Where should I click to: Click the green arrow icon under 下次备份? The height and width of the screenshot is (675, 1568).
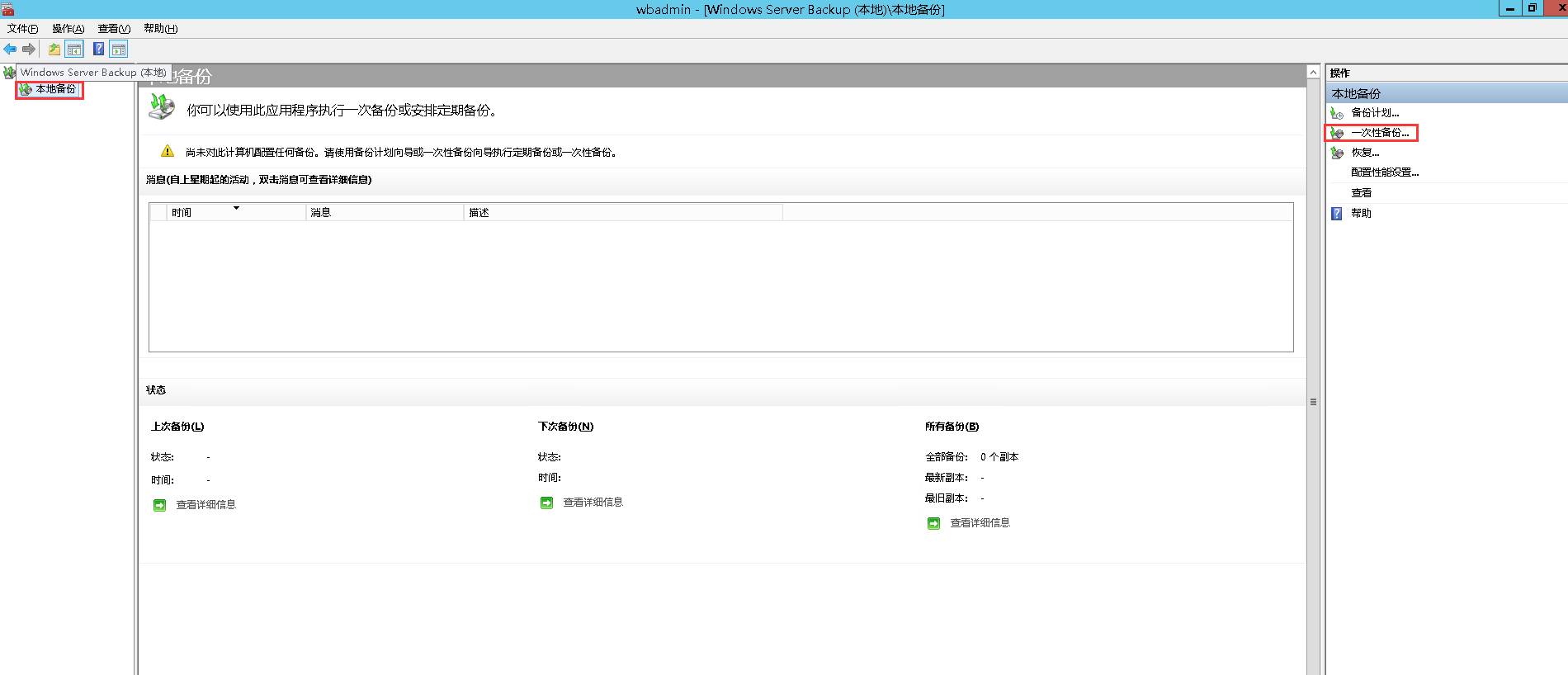click(x=547, y=503)
